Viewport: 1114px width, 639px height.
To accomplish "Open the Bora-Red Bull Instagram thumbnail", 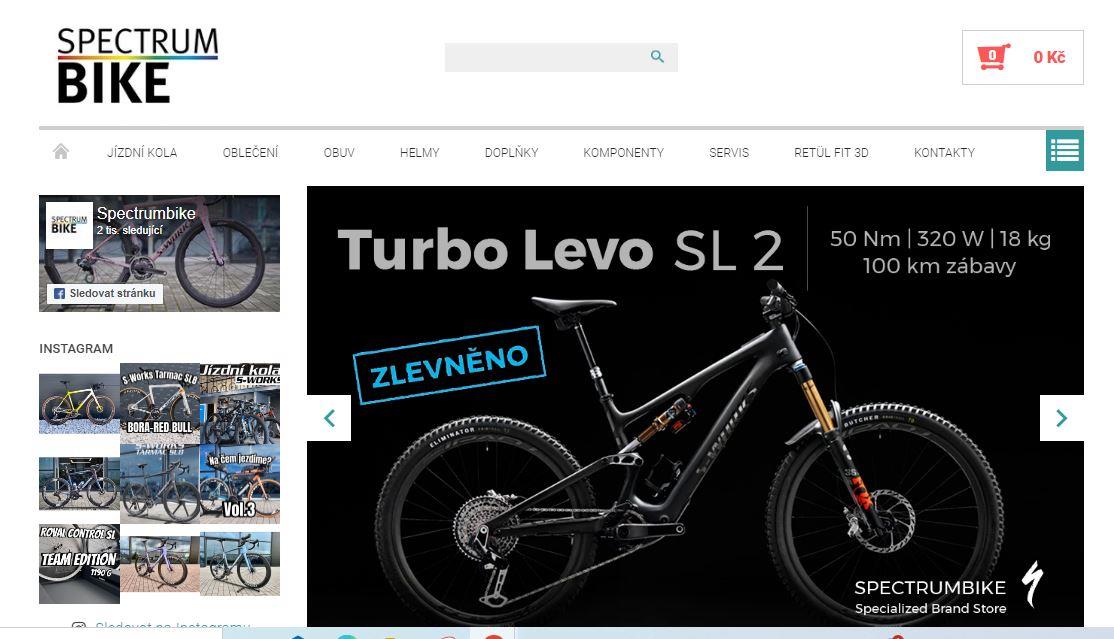I will [x=160, y=404].
